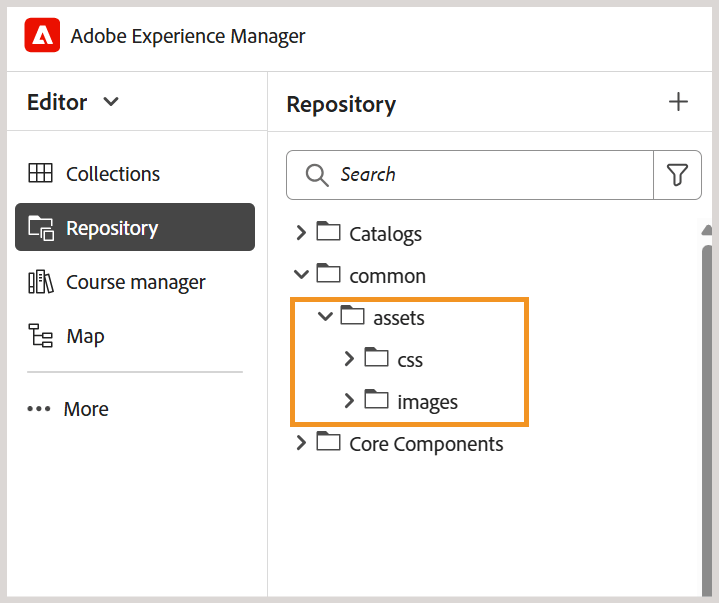The image size is (719, 603).
Task: Collapse the assets folder chevron
Action: pyautogui.click(x=325, y=317)
